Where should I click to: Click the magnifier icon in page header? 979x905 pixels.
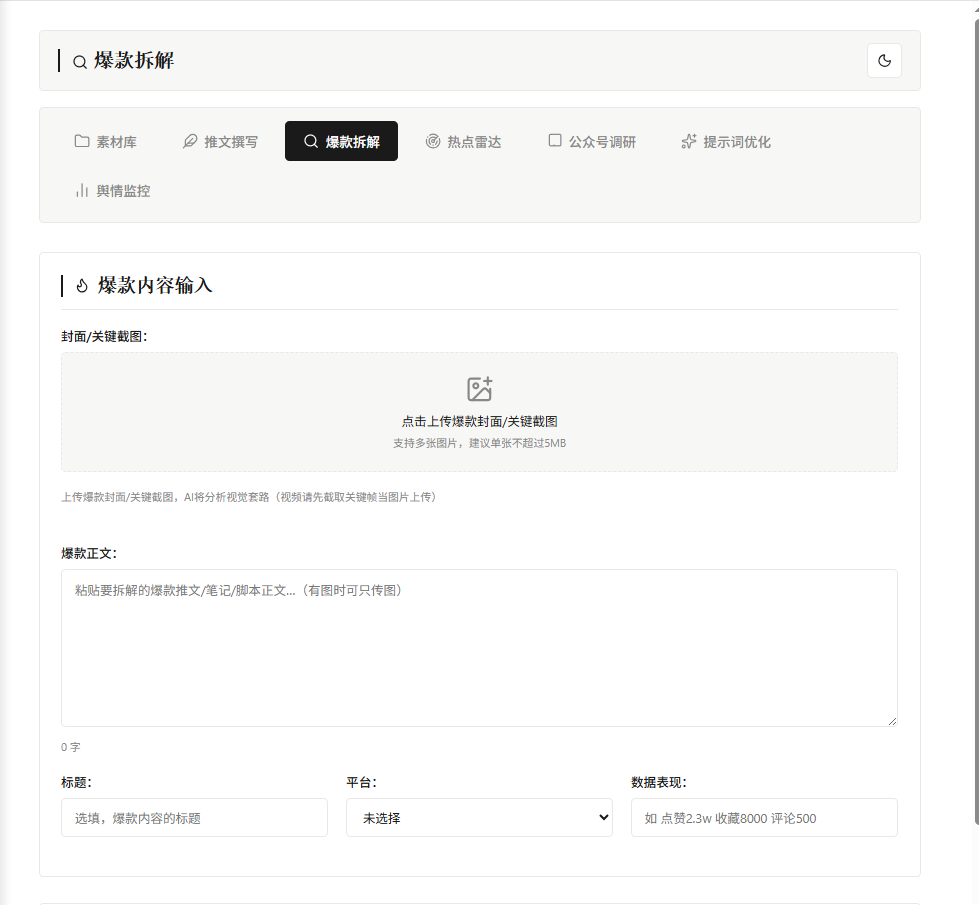click(x=80, y=62)
